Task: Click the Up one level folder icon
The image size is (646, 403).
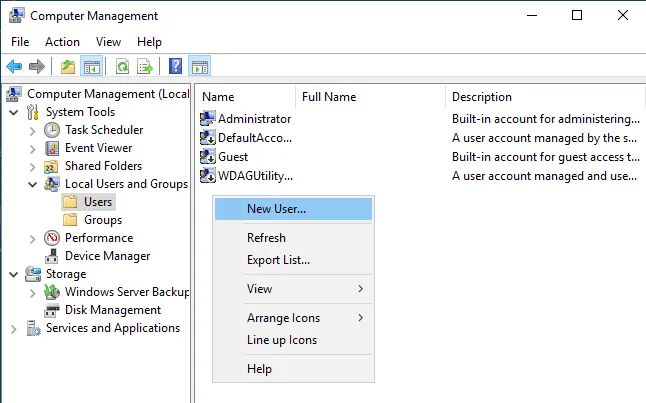Action: pyautogui.click(x=68, y=67)
